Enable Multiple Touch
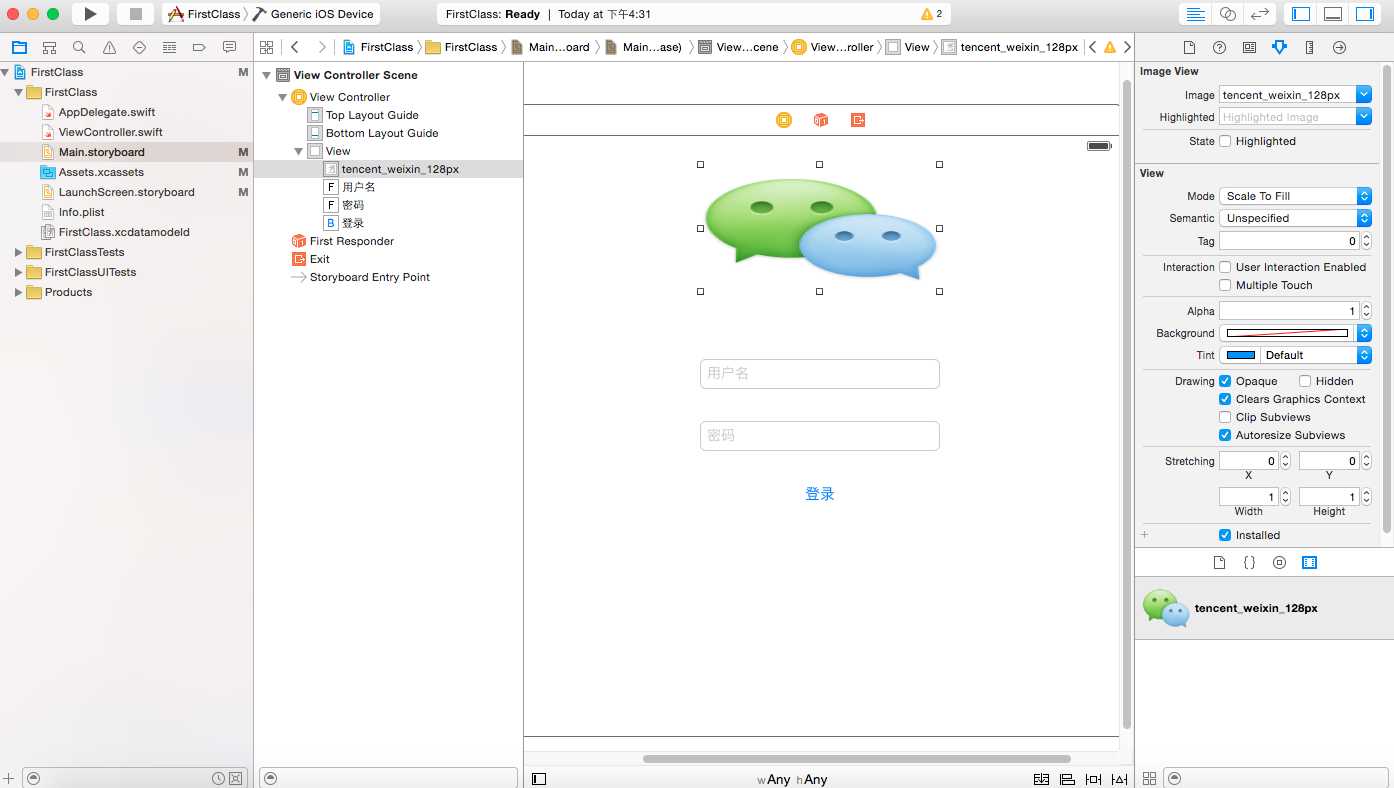The width and height of the screenshot is (1394, 788). click(1225, 285)
